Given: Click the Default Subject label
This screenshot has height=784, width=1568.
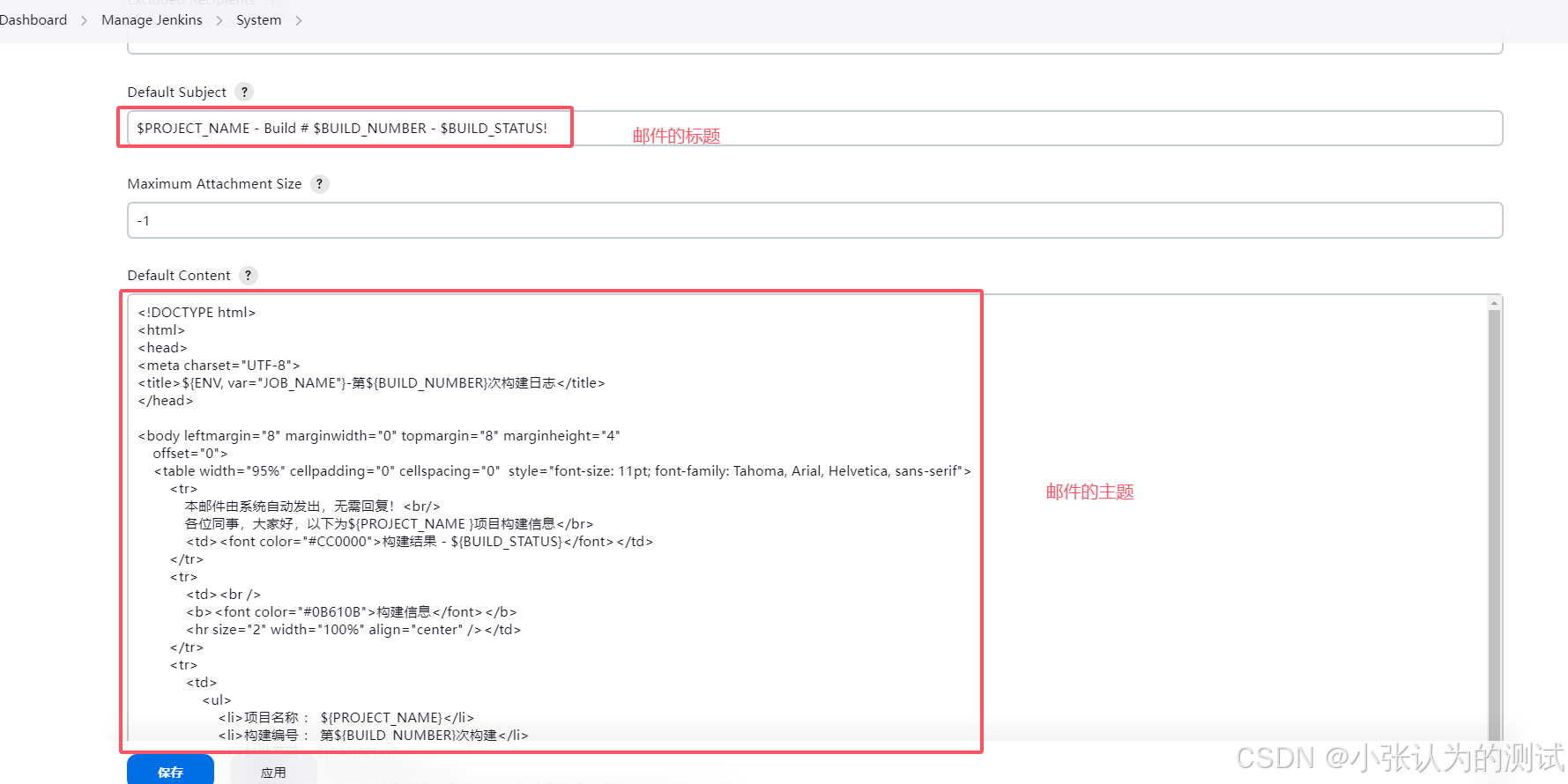Looking at the screenshot, I should click(x=177, y=92).
